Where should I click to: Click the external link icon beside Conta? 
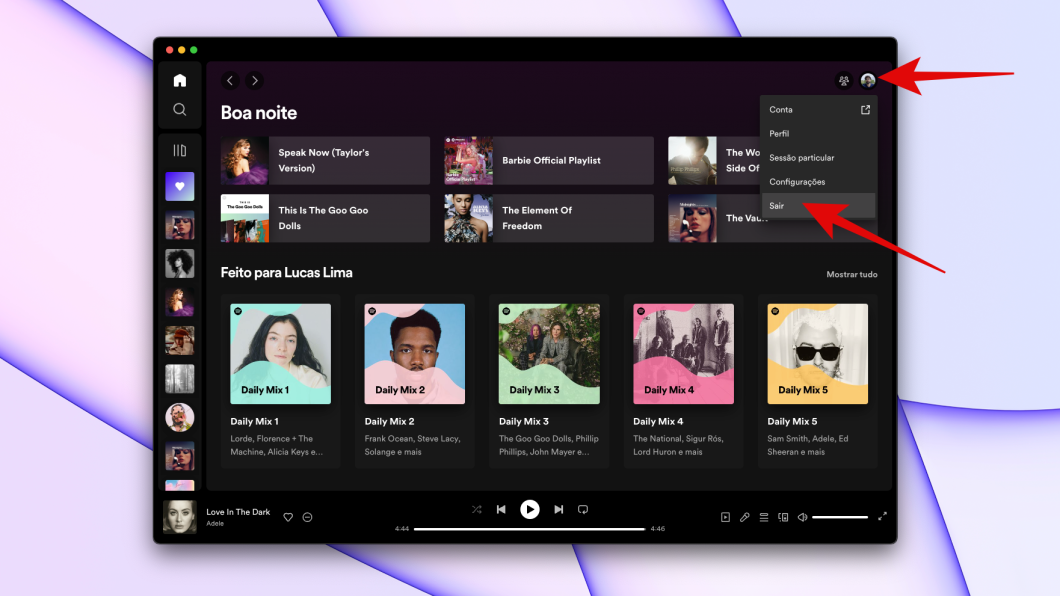pyautogui.click(x=865, y=109)
